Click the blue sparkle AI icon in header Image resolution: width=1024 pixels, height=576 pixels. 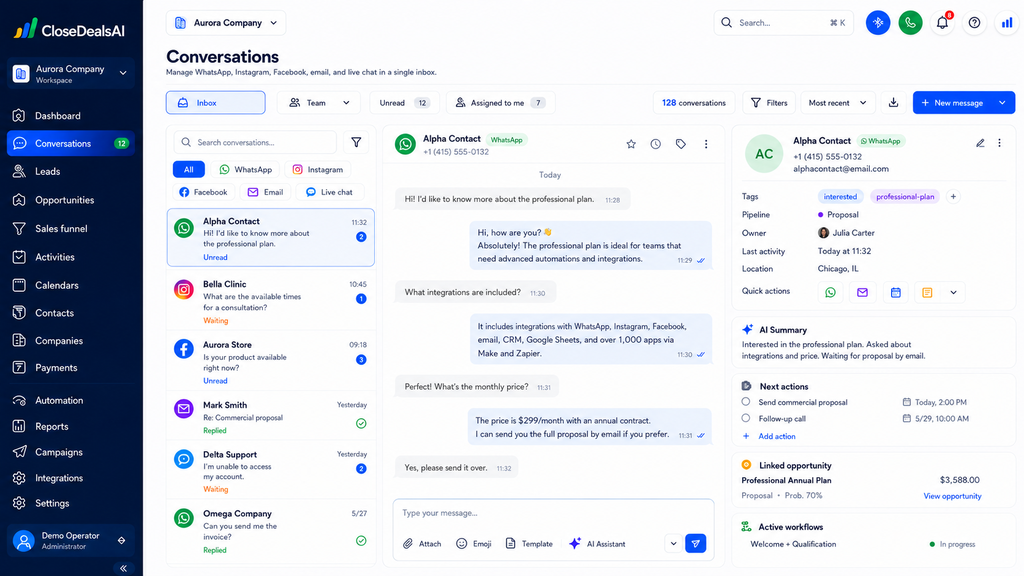coord(878,23)
